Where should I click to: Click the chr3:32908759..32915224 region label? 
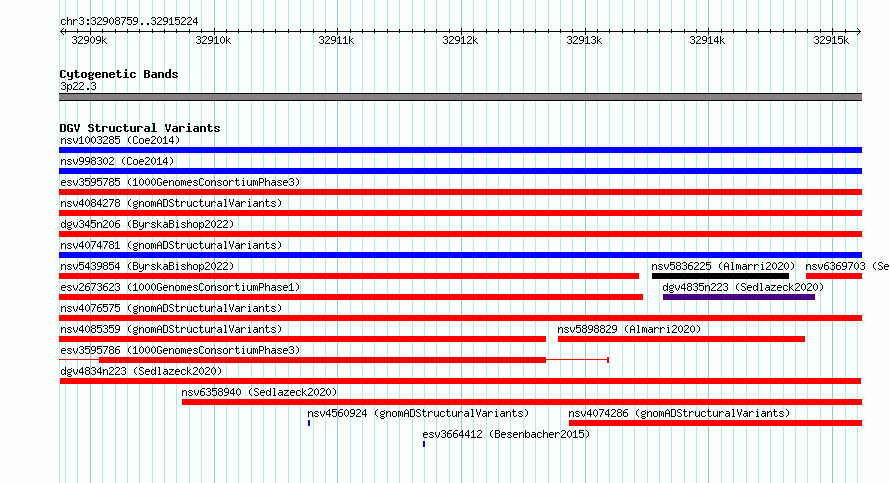click(x=129, y=21)
